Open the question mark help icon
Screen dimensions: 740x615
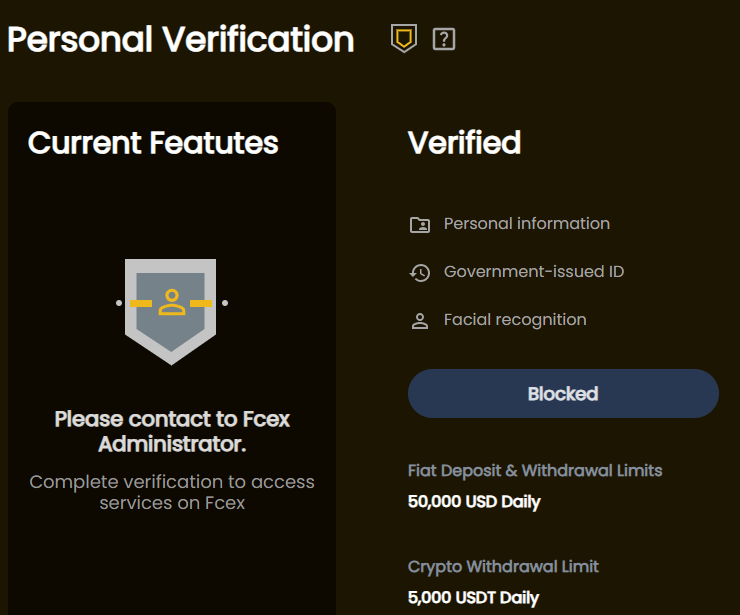coord(444,39)
